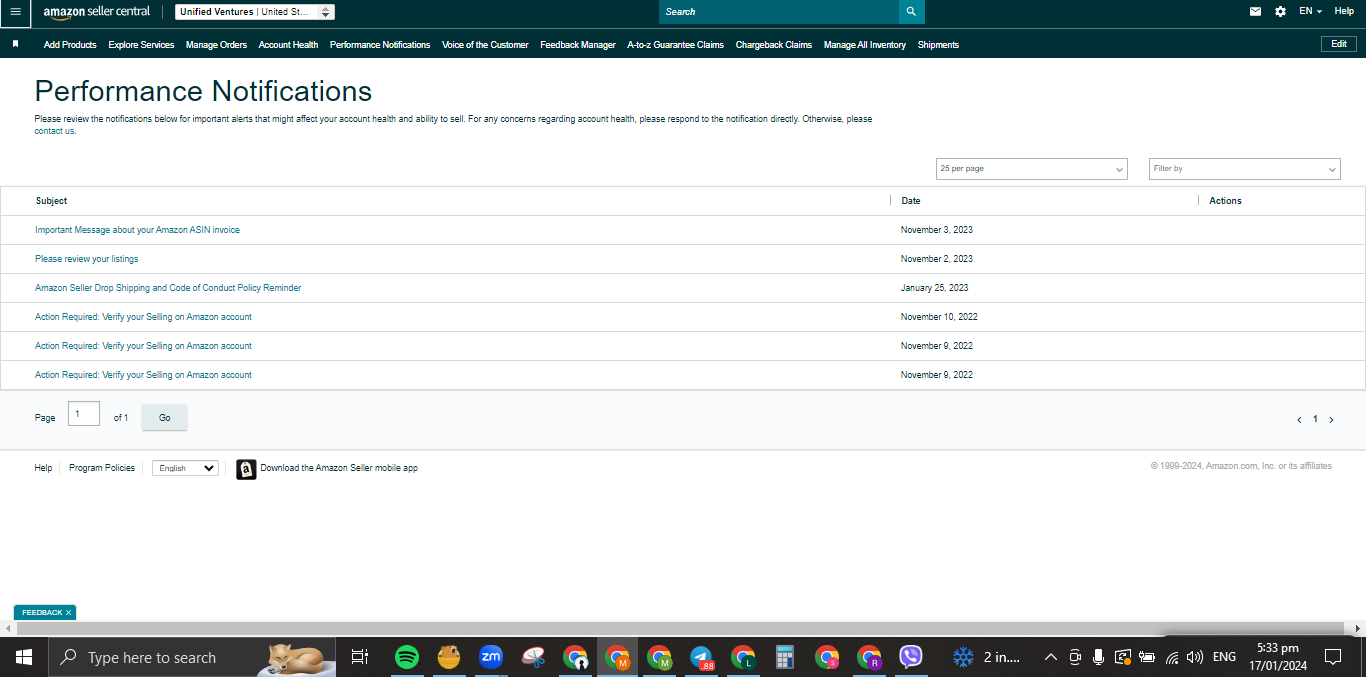Open Zoom from the taskbar
This screenshot has width=1366, height=677.
[490, 657]
